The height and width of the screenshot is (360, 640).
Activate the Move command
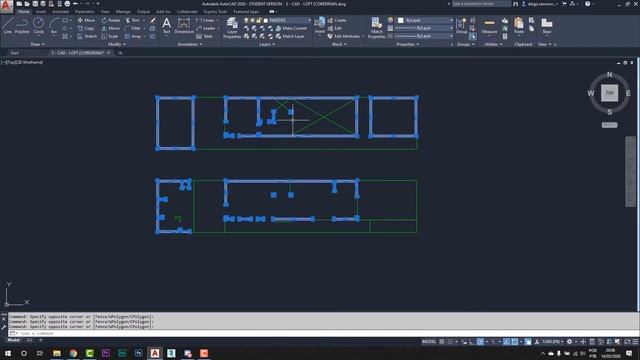[86, 20]
